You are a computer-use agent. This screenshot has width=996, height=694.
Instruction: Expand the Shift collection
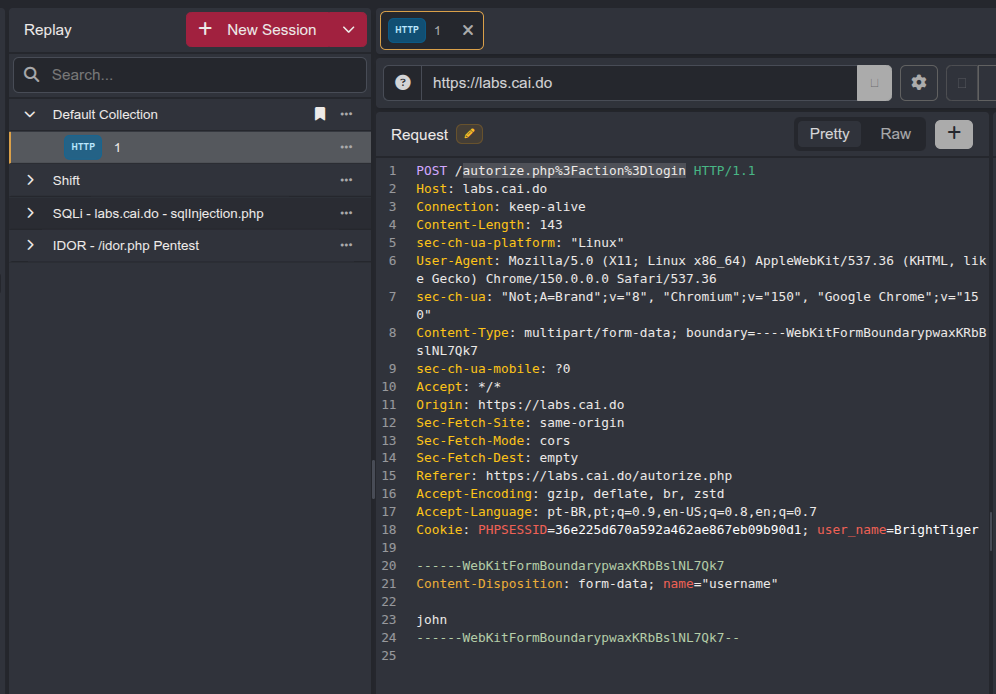point(30,180)
